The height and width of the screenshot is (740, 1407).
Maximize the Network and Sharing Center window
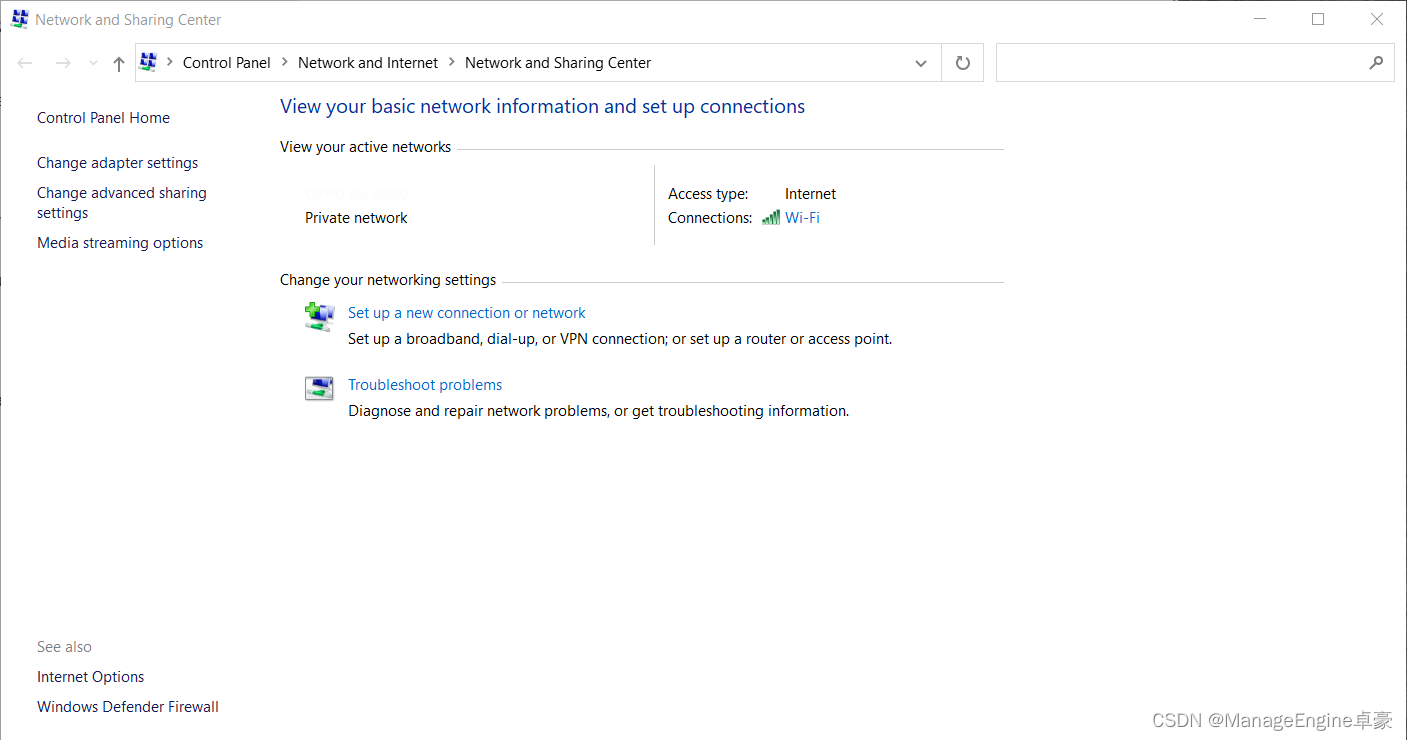[x=1318, y=19]
